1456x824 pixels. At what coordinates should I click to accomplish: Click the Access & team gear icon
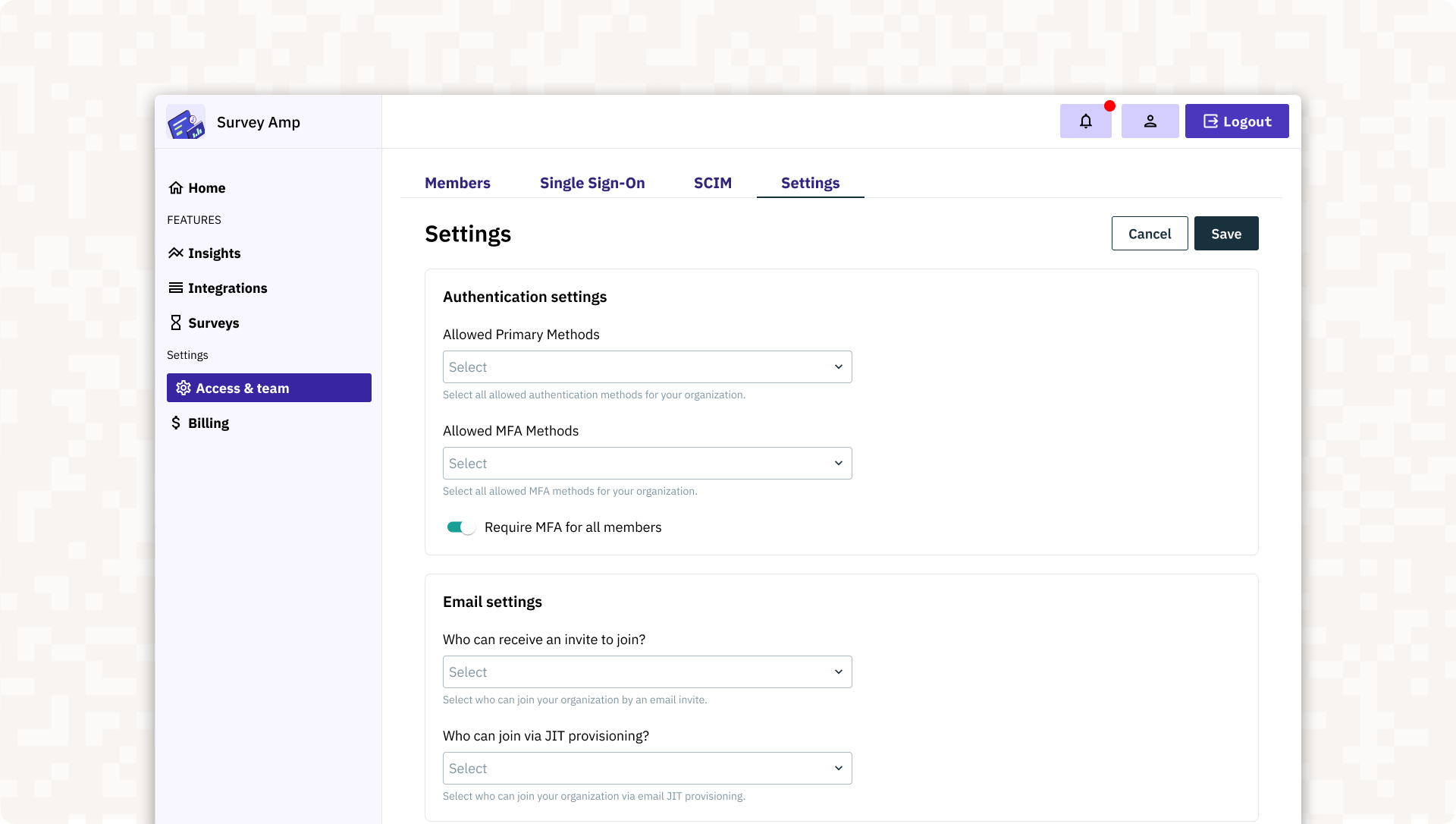(x=184, y=388)
